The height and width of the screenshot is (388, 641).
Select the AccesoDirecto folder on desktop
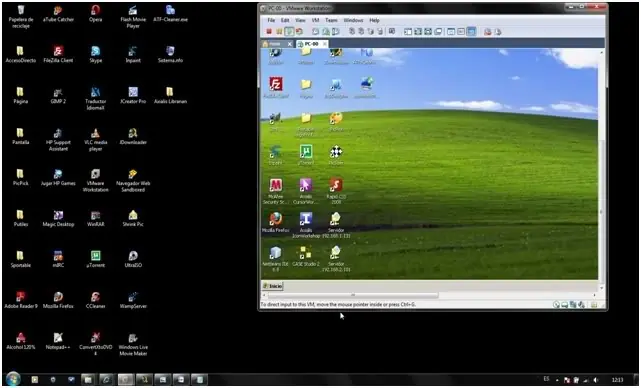[x=20, y=54]
